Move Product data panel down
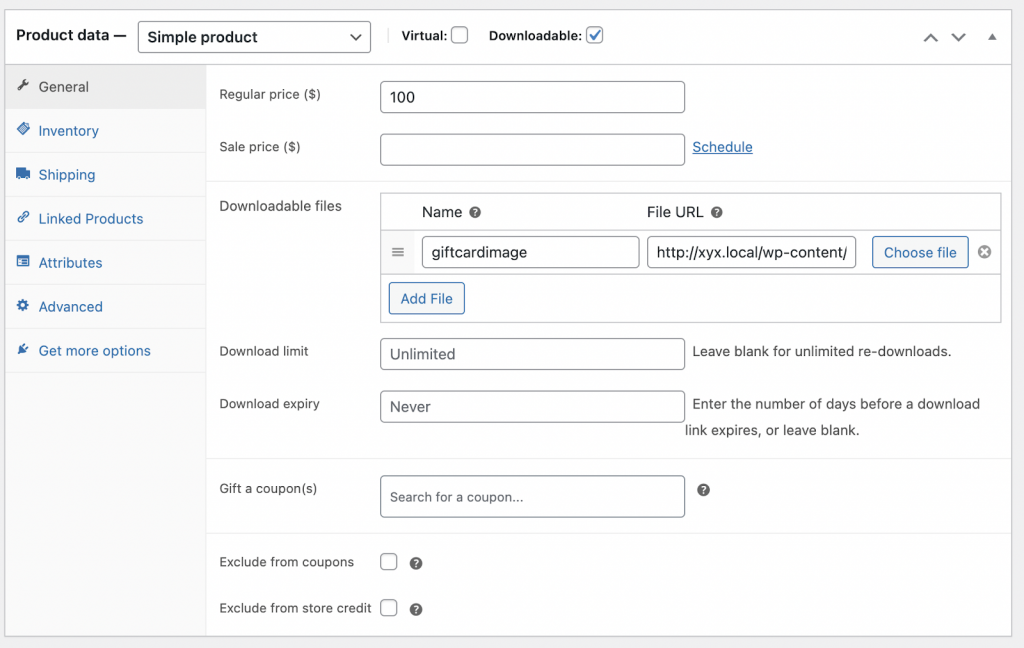Screen dimensions: 1024x648 (x=958, y=37)
